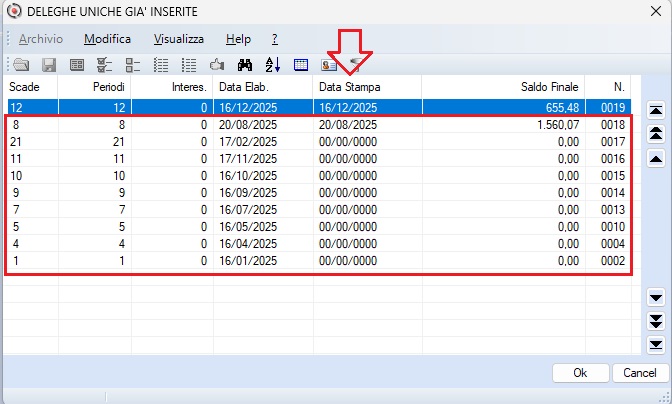This screenshot has height=404, width=672.
Task: Click the funnel filter toolbar icon
Action: tap(355, 65)
